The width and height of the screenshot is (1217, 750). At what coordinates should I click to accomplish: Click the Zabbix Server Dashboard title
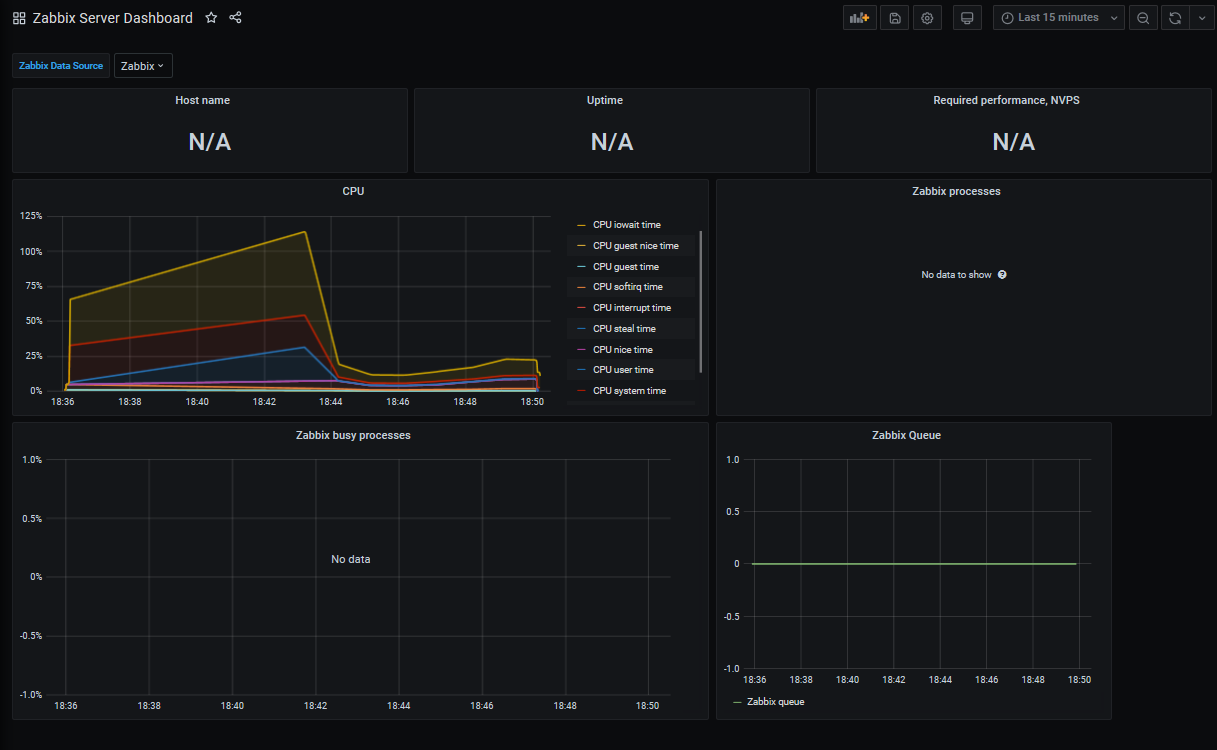point(113,18)
